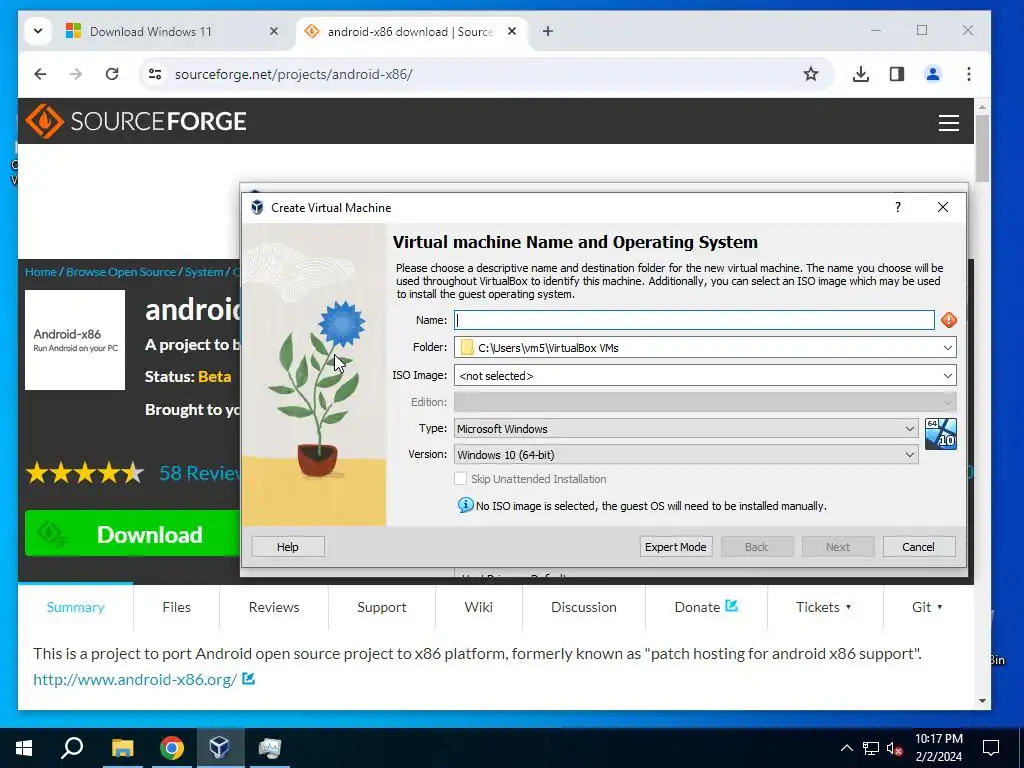
Task: Switch to Download Windows 11 tab
Action: [x=172, y=31]
